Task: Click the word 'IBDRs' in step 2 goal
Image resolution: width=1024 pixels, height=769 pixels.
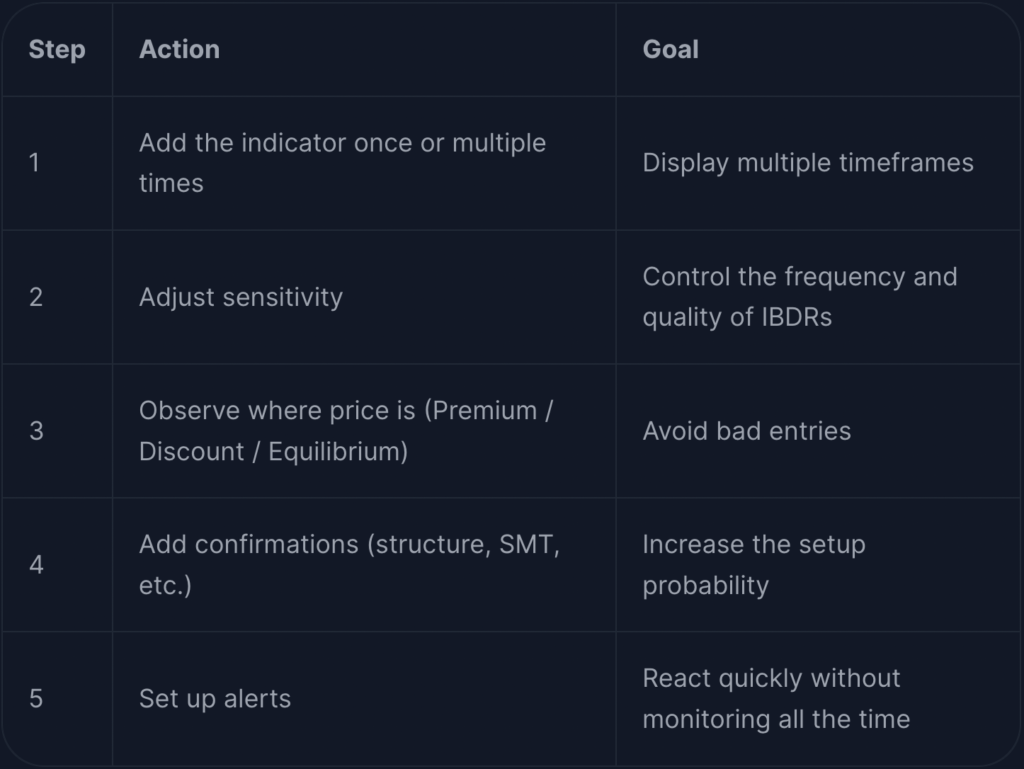Action: coord(796,317)
